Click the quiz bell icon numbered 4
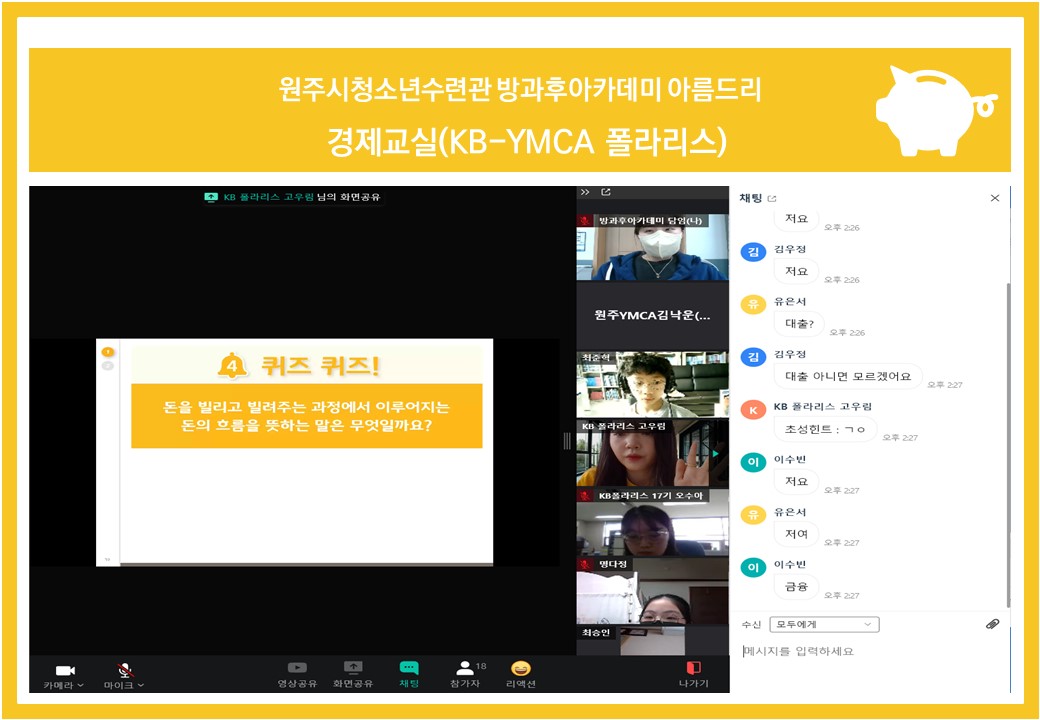Screen dimensions: 1040x720 (233, 365)
